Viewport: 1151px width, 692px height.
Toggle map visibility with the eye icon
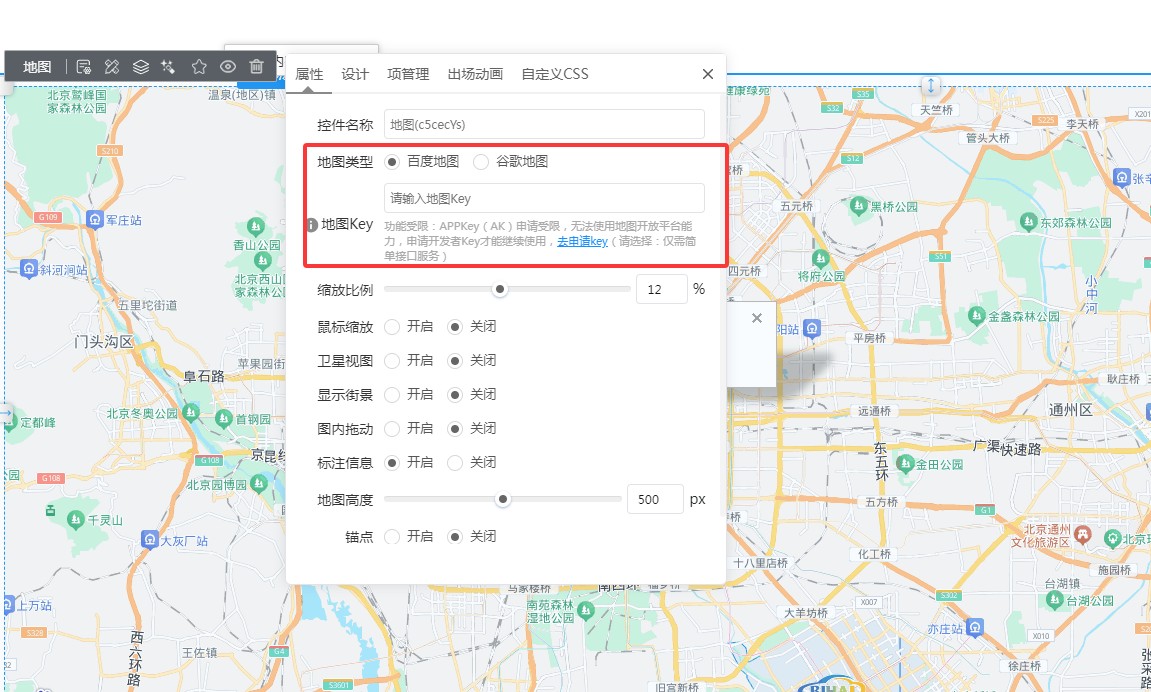[228, 67]
